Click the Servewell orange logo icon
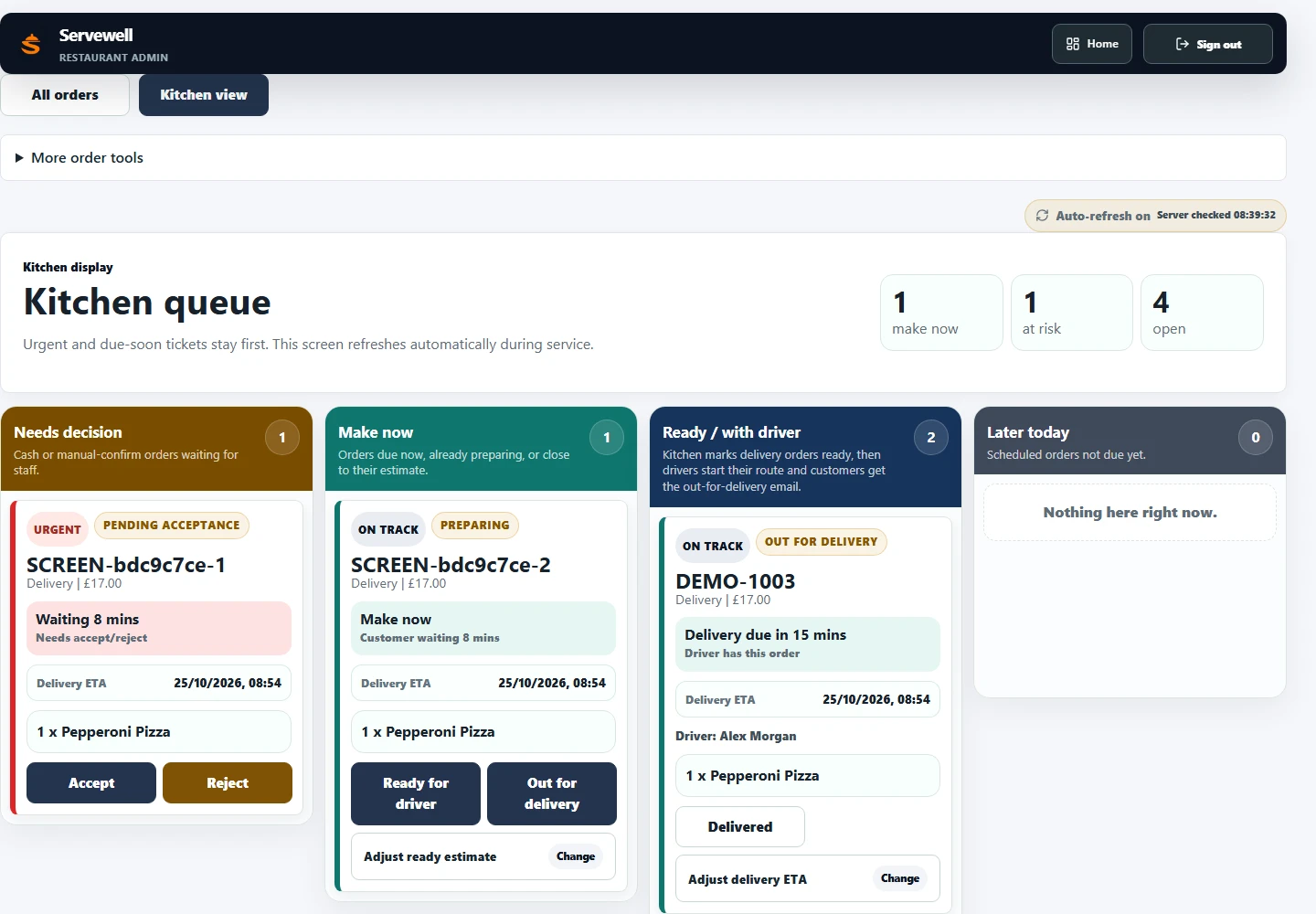This screenshot has height=914, width=1316. point(31,44)
